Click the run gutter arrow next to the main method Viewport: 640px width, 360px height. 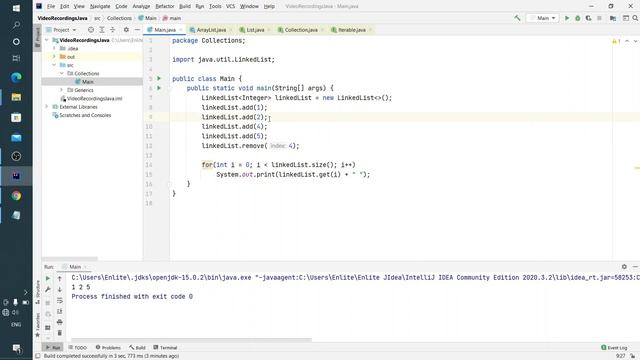coord(159,88)
